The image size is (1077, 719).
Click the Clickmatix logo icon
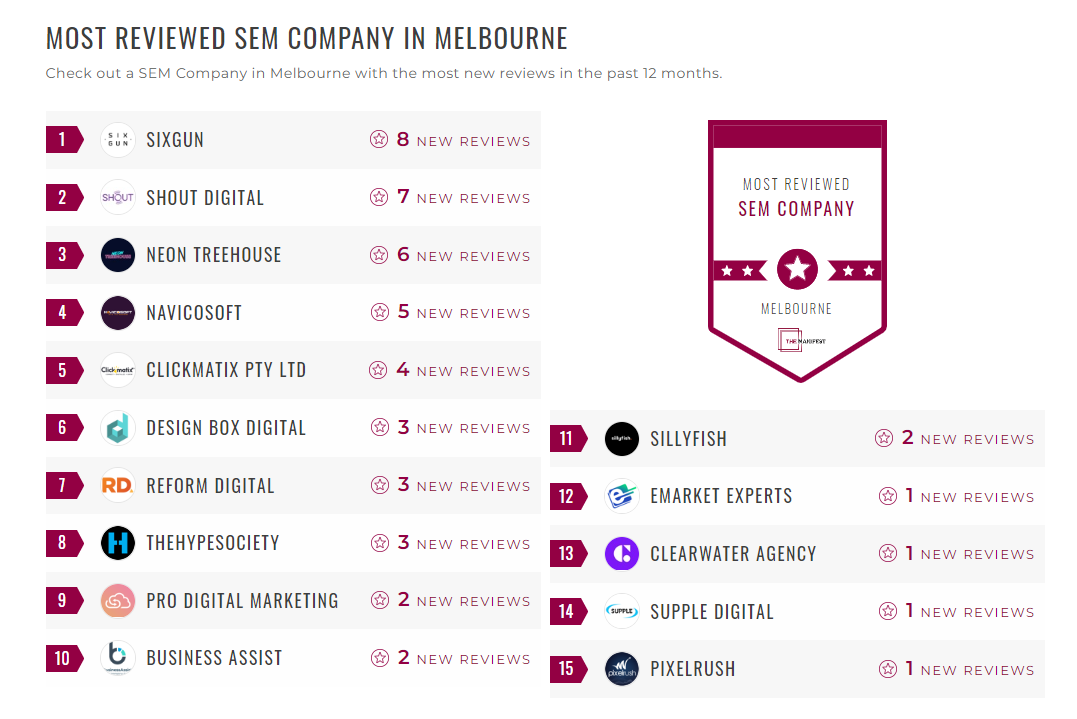coord(118,370)
